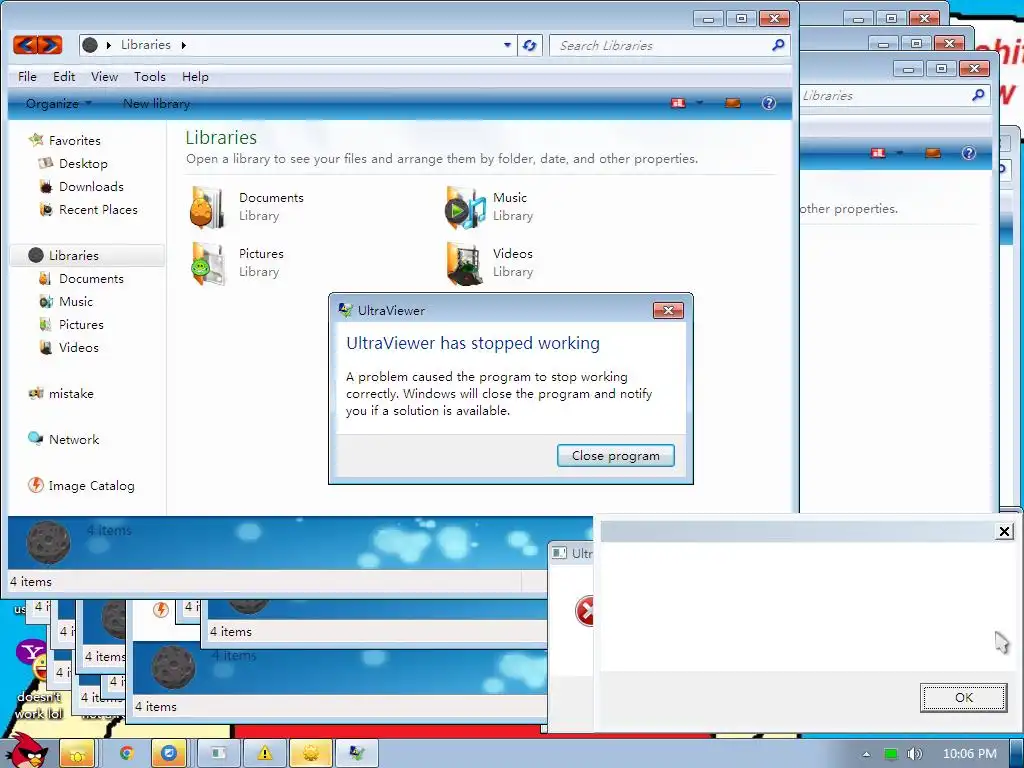Open the Tools menu
The width and height of the screenshot is (1024, 768).
click(x=150, y=76)
